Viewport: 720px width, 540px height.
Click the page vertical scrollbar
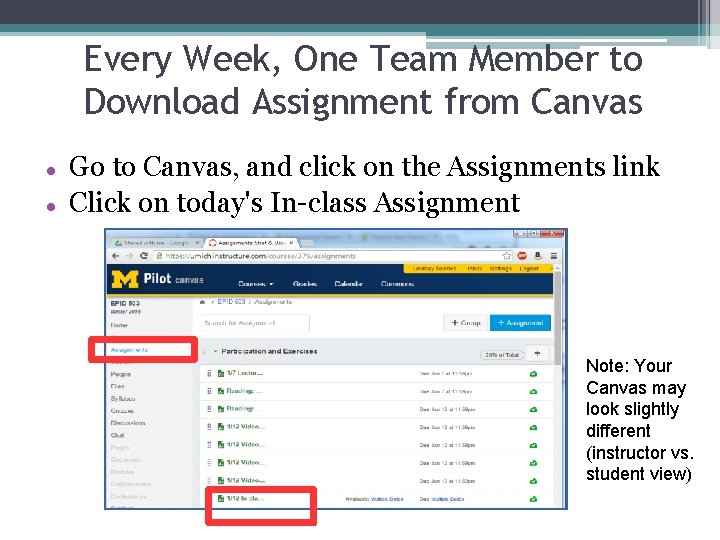557,317
